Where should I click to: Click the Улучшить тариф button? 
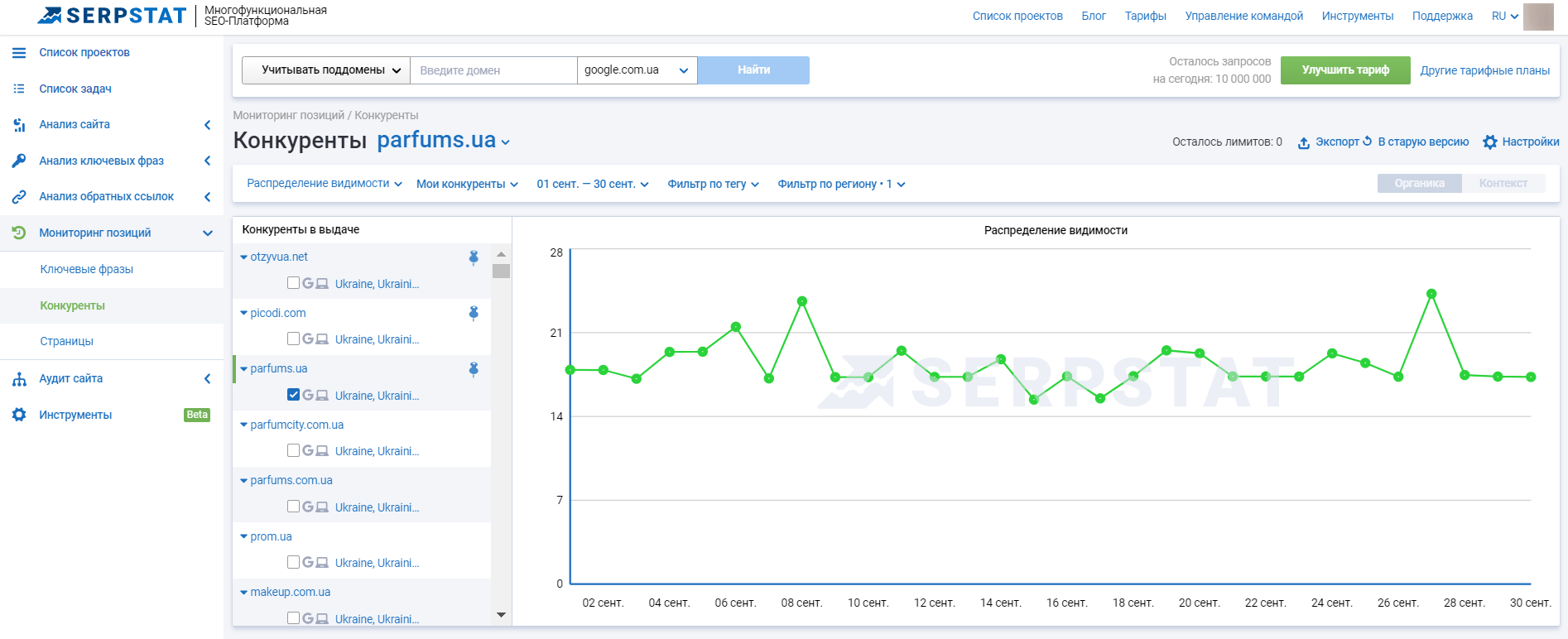click(x=1345, y=70)
